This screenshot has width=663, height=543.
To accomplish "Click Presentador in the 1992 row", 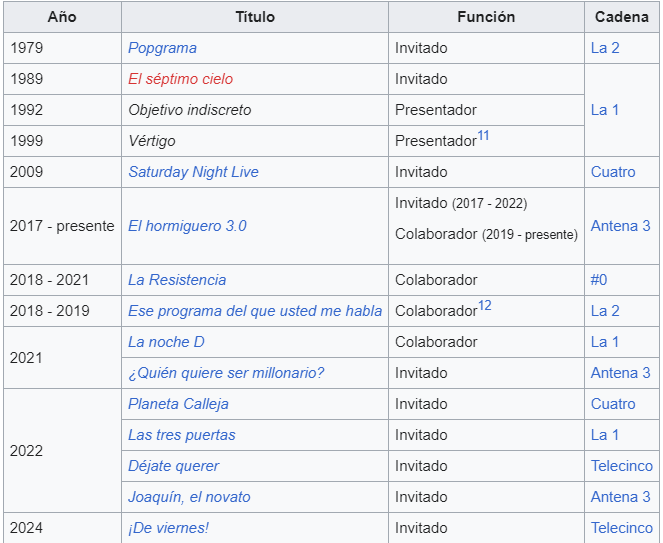I will (436, 110).
